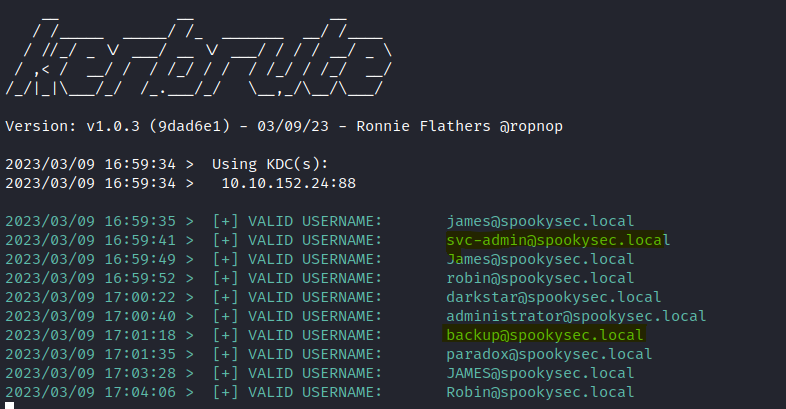Click timestamp 16:59:35

click(x=140, y=221)
